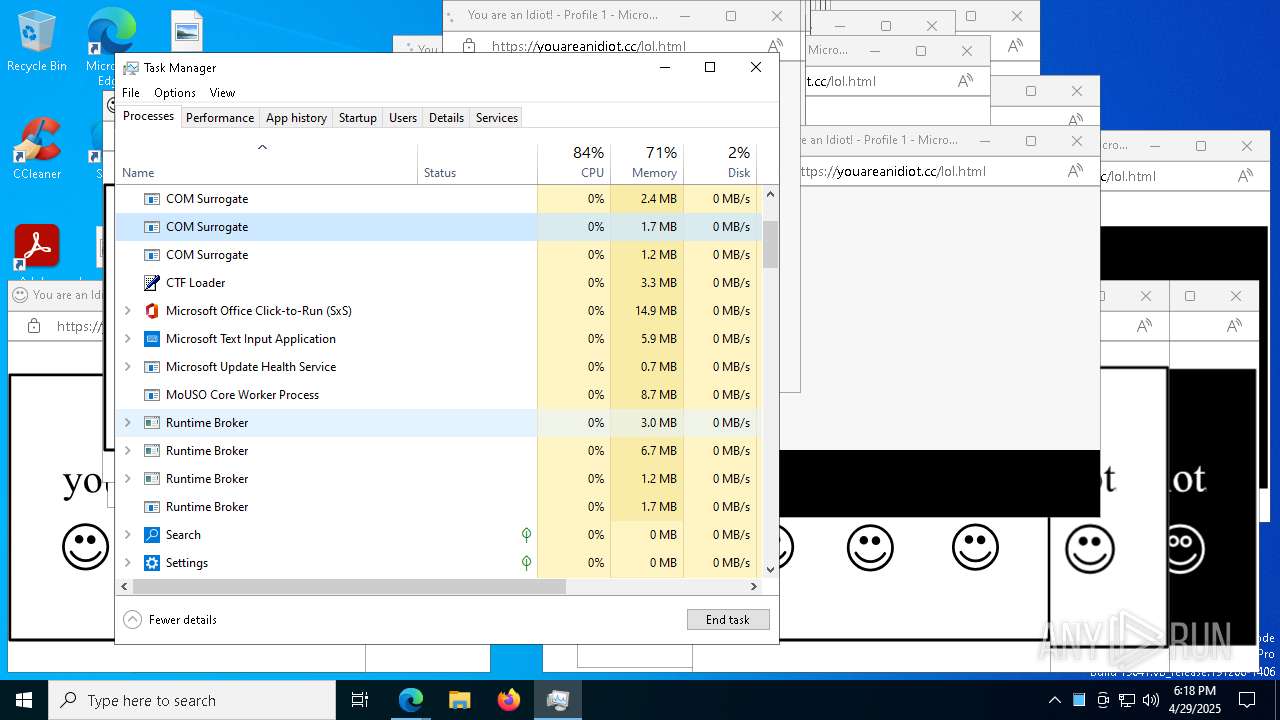Open Microsoft Edge from the taskbar
Image resolution: width=1280 pixels, height=720 pixels.
(x=411, y=700)
